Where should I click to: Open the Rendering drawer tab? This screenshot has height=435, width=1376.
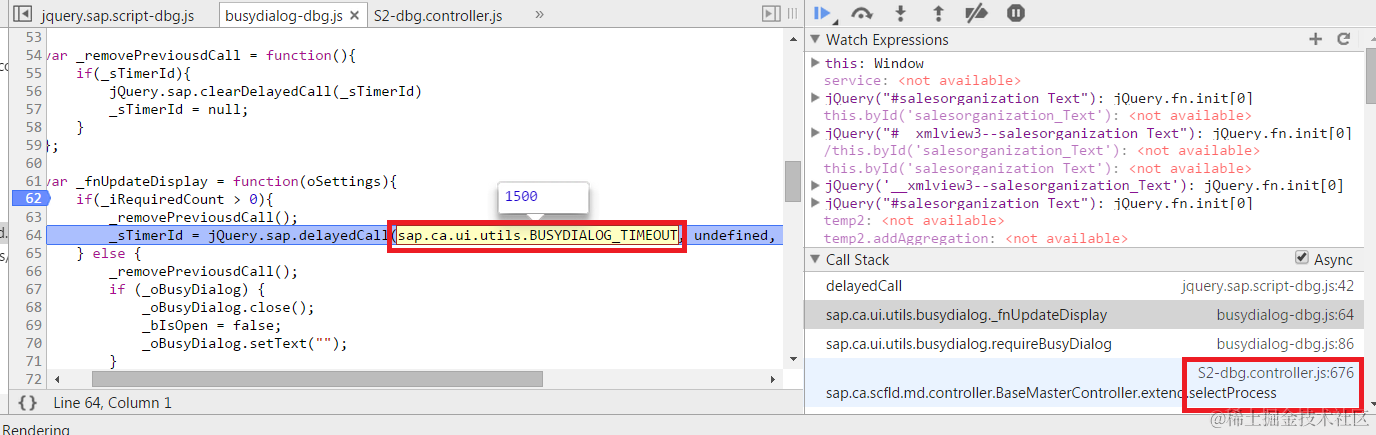coord(36,429)
